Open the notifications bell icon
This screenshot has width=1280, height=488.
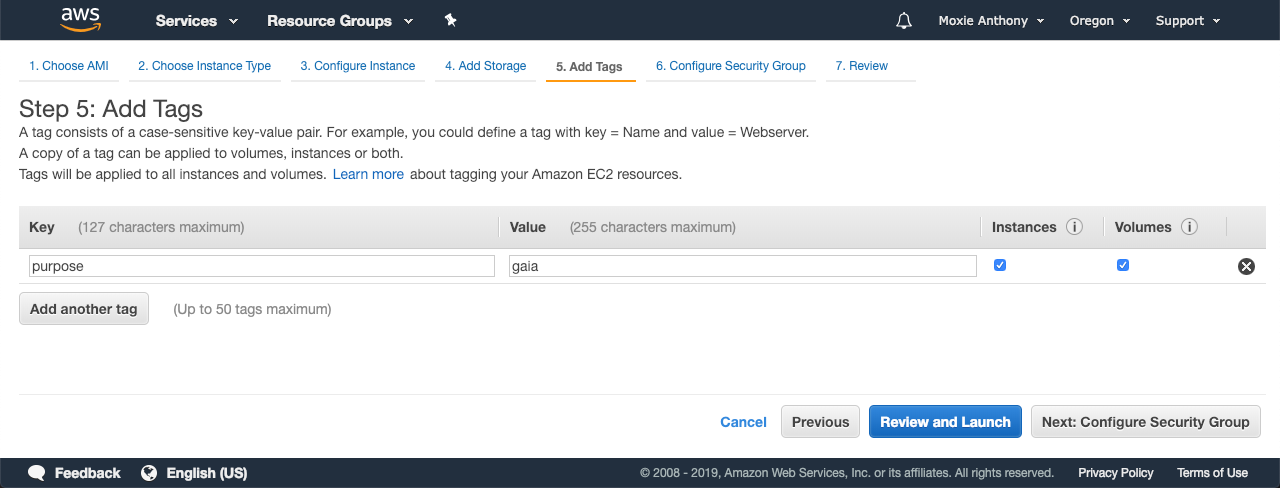coord(904,20)
